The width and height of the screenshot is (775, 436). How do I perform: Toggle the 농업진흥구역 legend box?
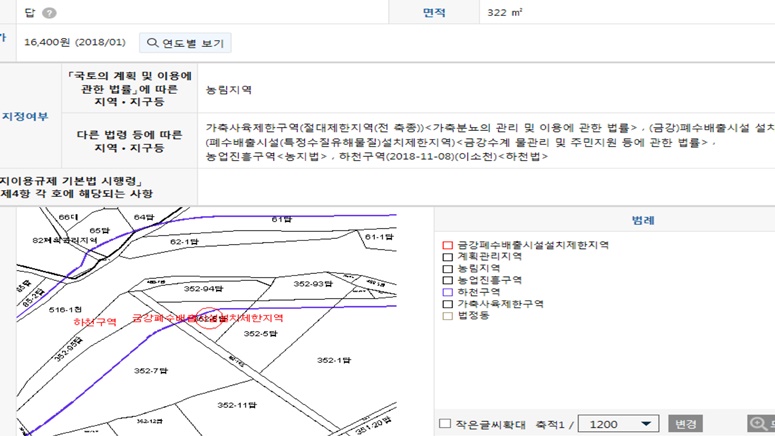448,280
